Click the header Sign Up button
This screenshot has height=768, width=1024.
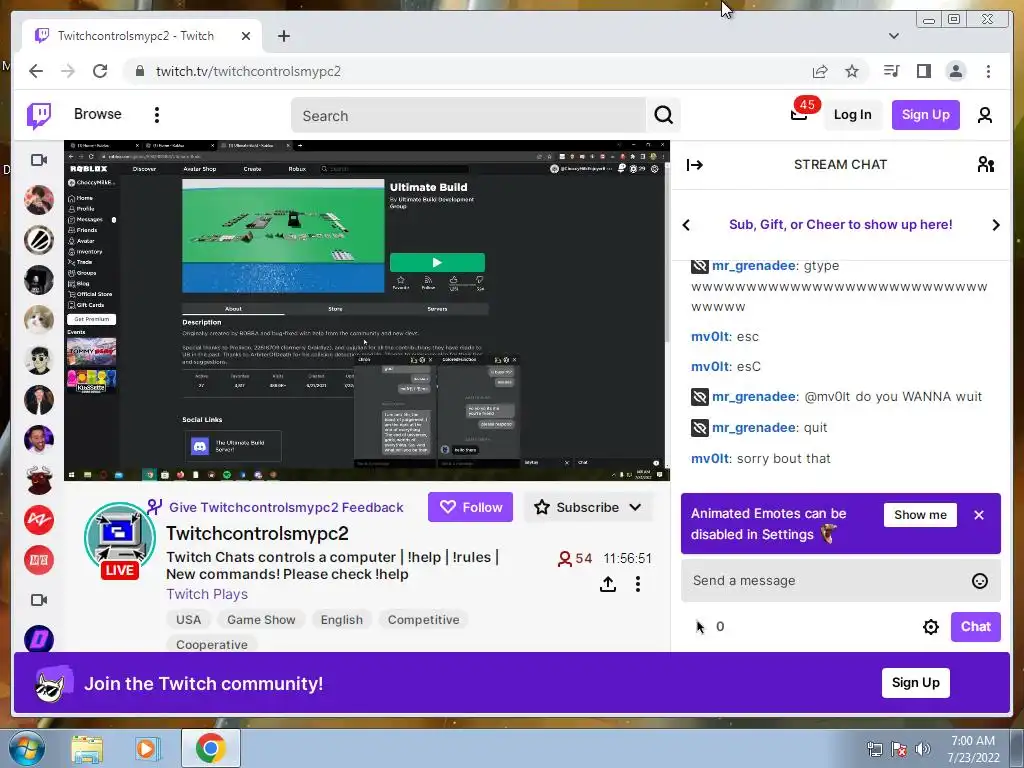tap(925, 115)
